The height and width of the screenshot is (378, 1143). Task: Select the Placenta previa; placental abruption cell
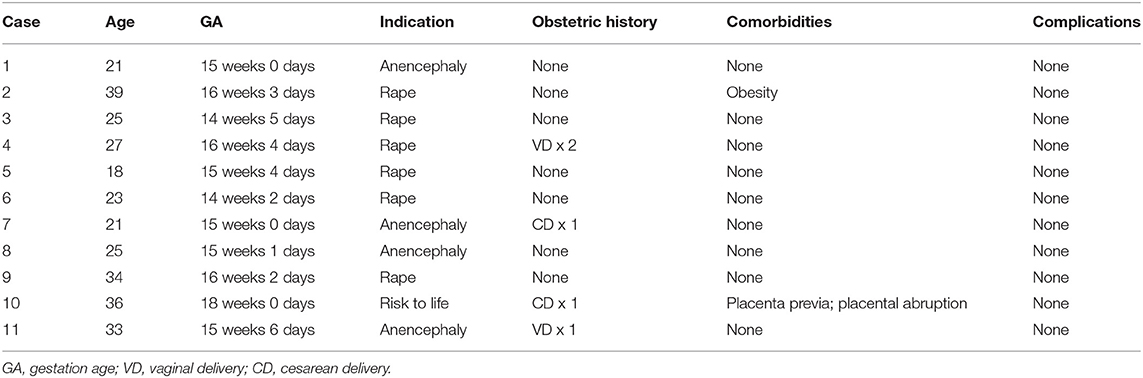[x=846, y=304]
